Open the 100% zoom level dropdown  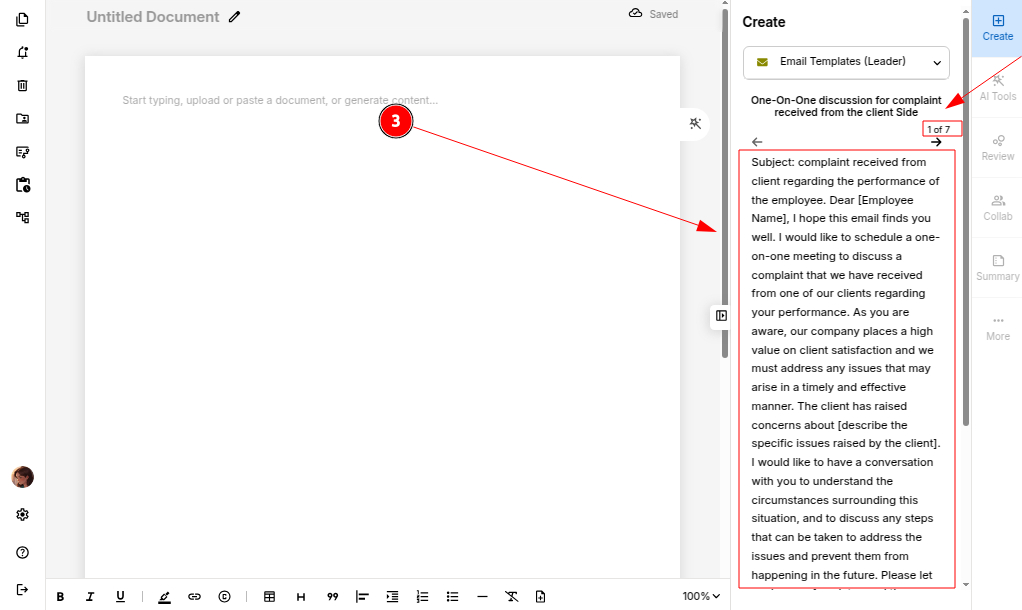coord(701,596)
